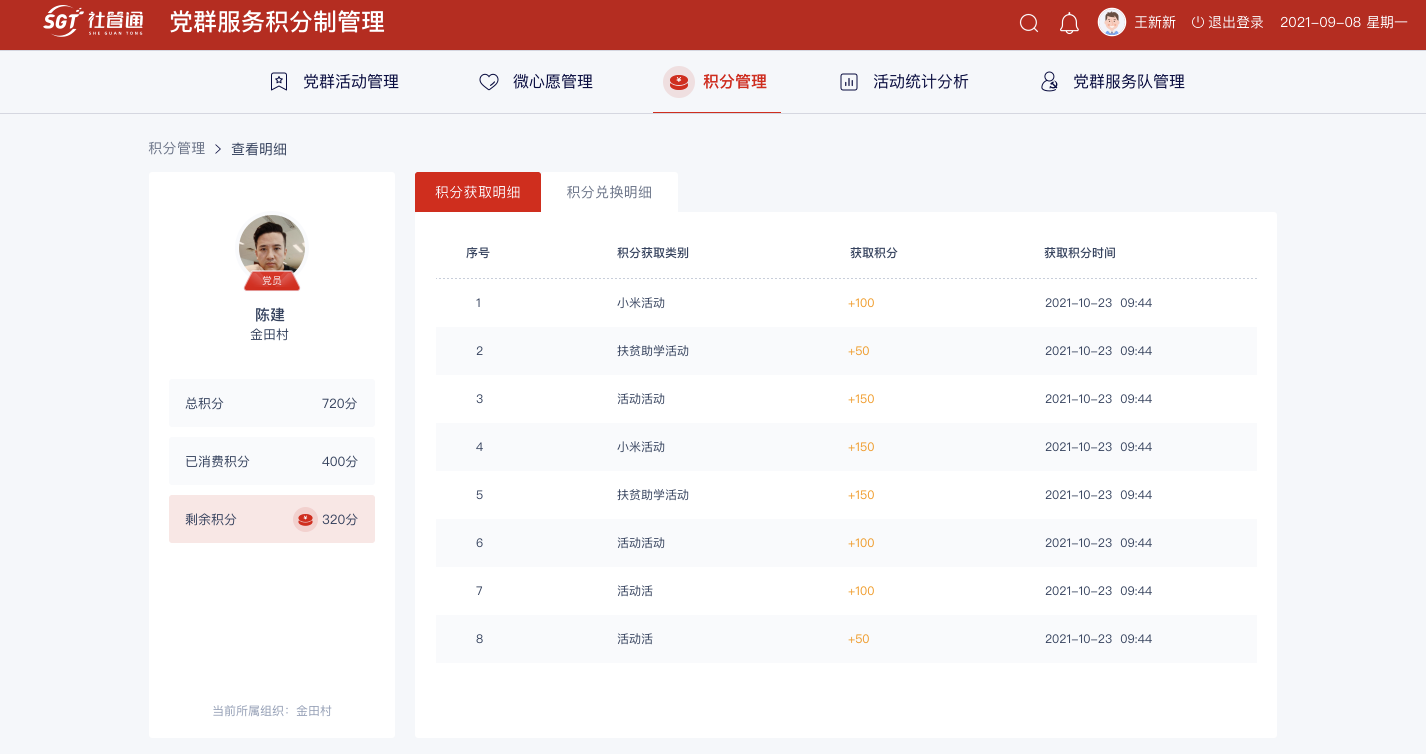Click +50 points in row 8
The width and height of the screenshot is (1426, 754).
tap(858, 639)
